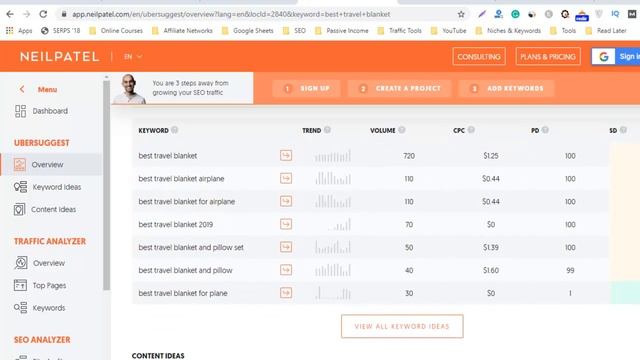This screenshot has height=360, width=640.
Task: Open Read Later bookmark folder
Action: [606, 31]
